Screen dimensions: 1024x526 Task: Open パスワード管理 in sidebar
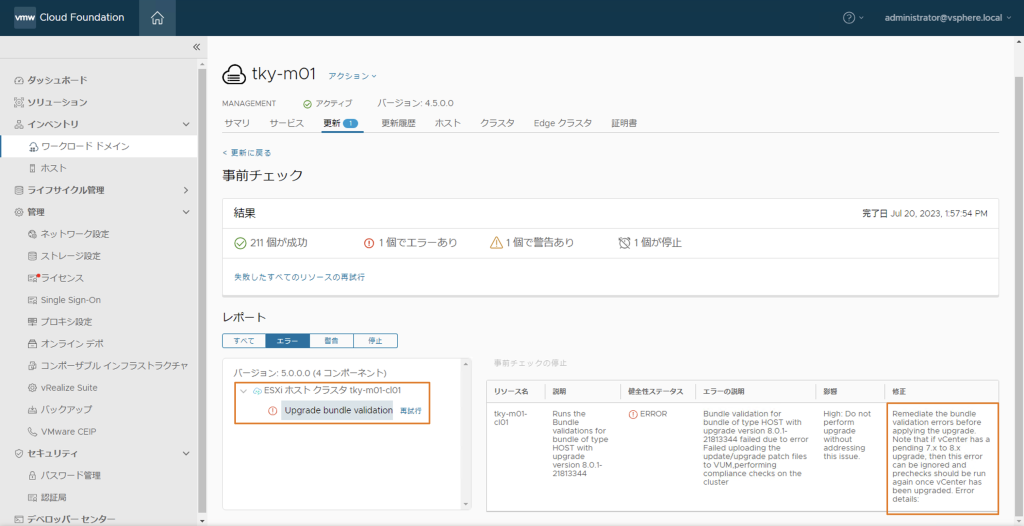click(x=71, y=475)
